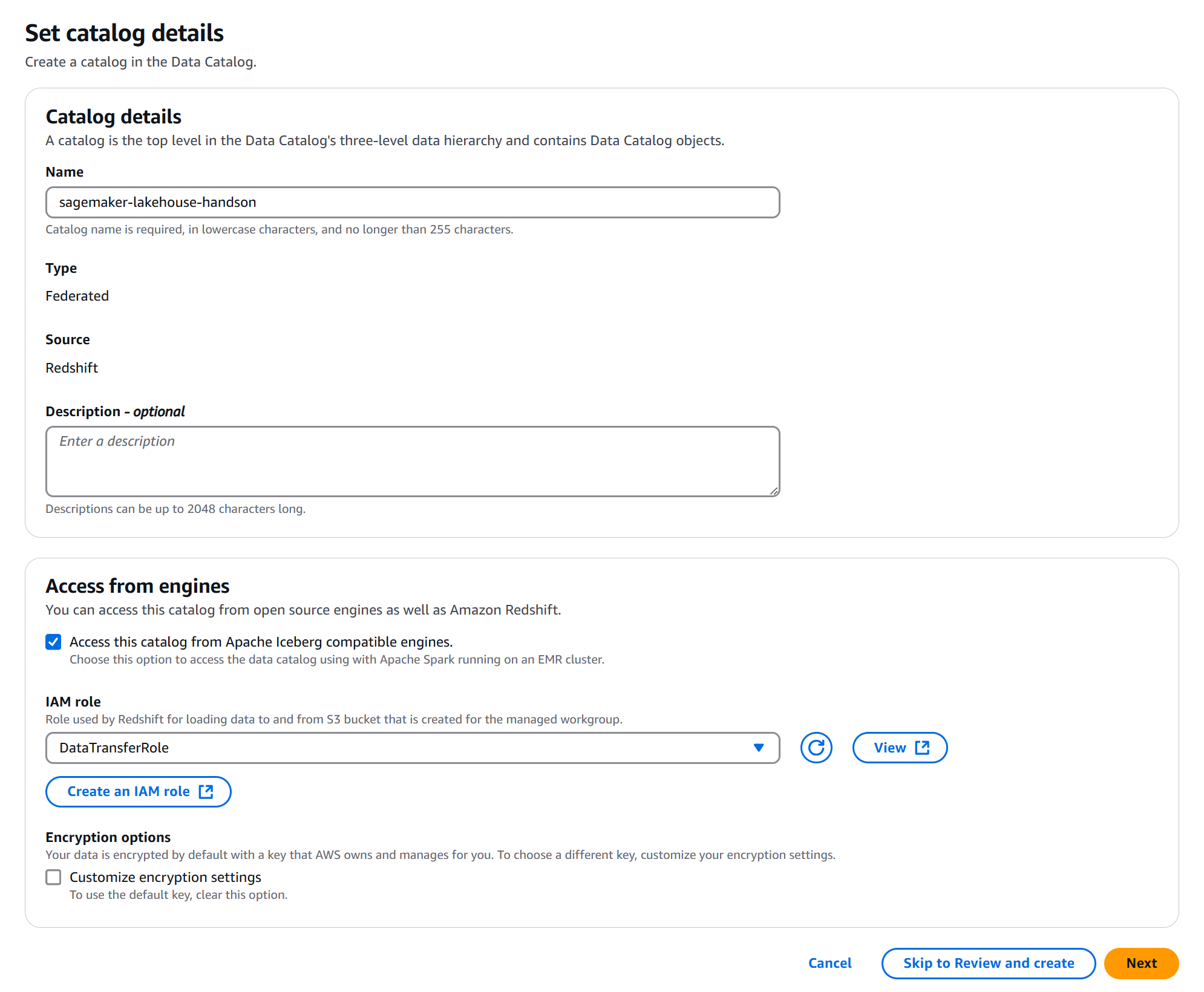Click Skip to Review and create
The width and height of the screenshot is (1204, 992).
(988, 963)
